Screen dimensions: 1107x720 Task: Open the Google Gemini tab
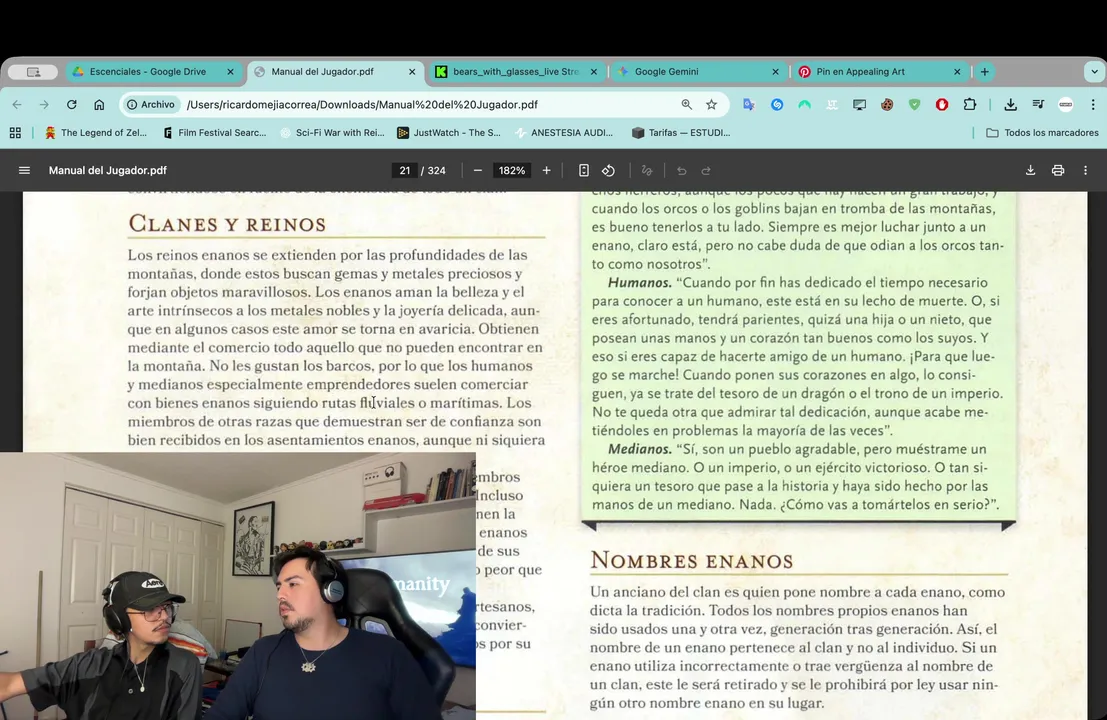pos(698,71)
